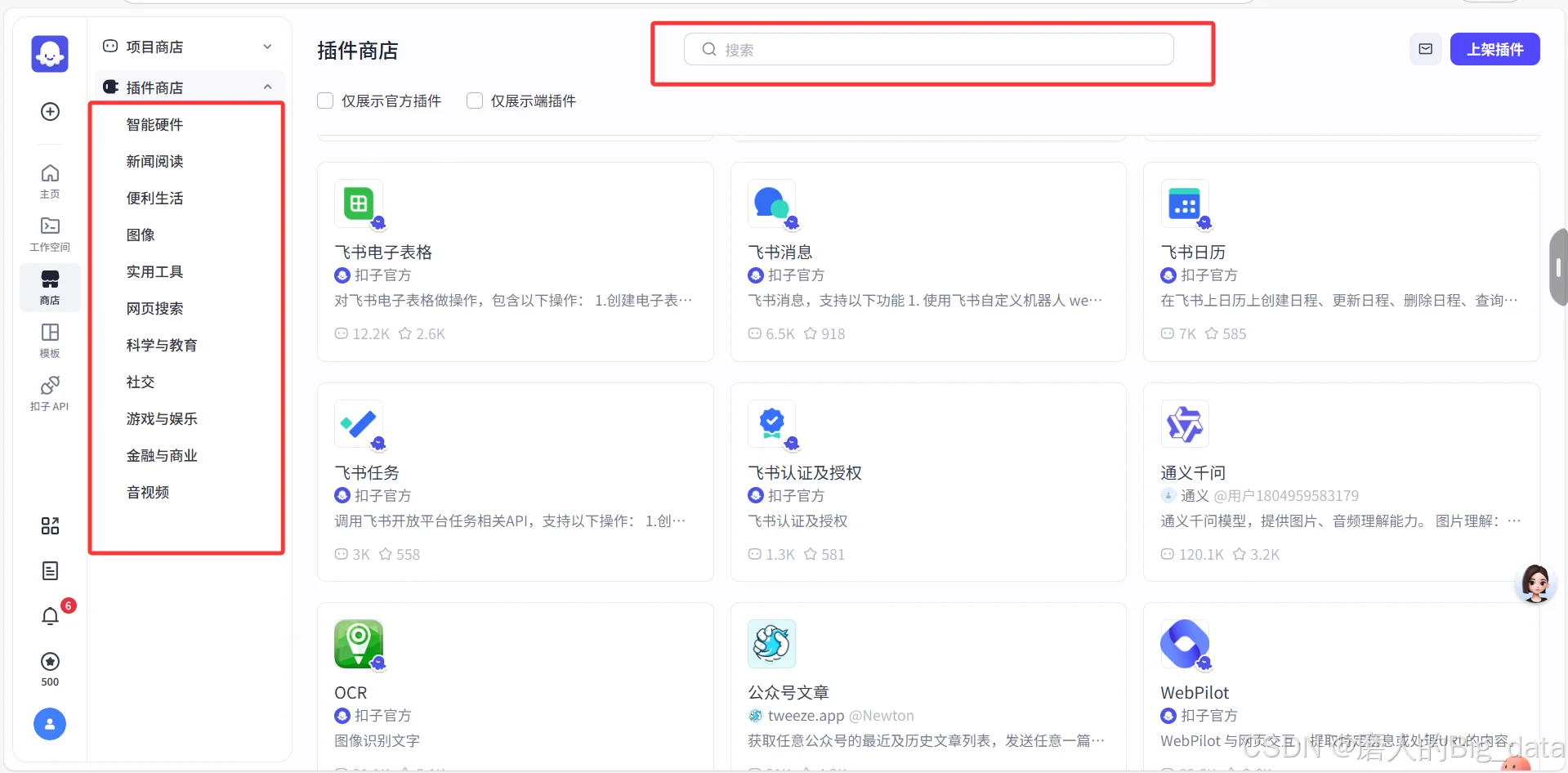Image resolution: width=1568 pixels, height=773 pixels.
Task: Open 模板 templates icon
Action: pos(50,333)
